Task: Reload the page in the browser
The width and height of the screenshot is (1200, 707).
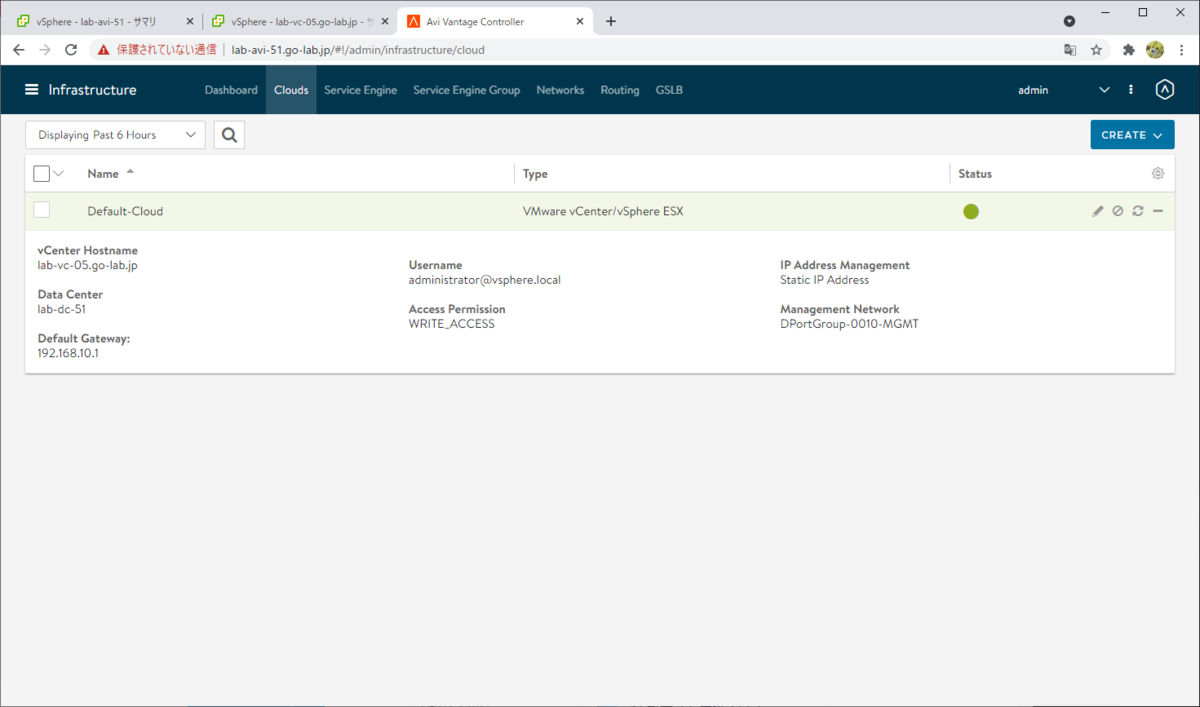Action: tap(70, 49)
